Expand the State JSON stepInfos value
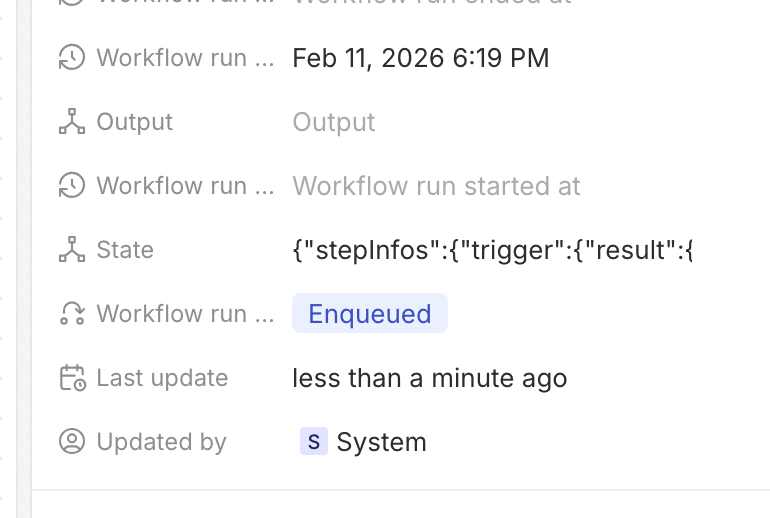 coord(492,250)
